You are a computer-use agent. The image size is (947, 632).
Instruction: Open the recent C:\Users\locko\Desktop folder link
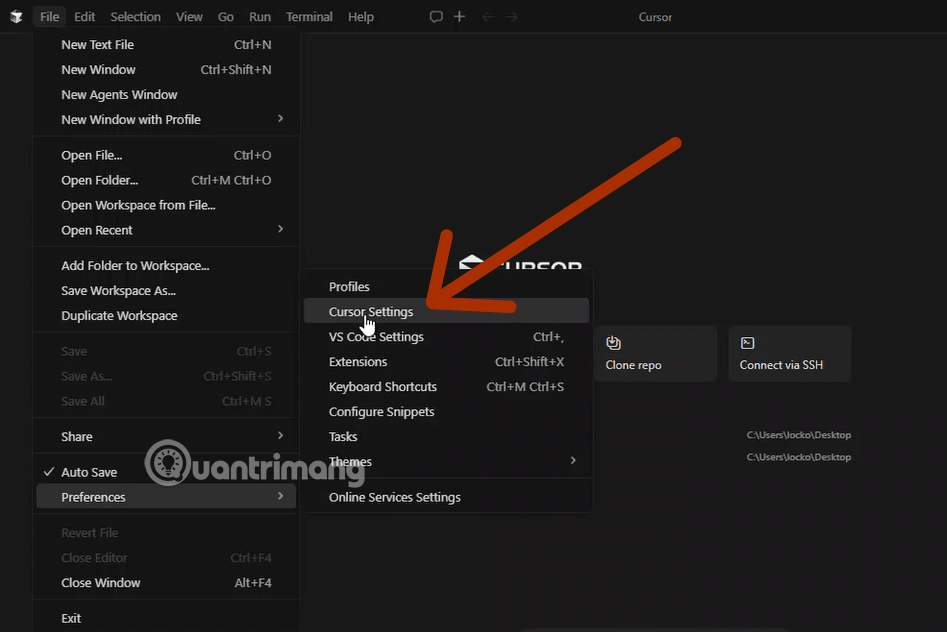coord(799,435)
